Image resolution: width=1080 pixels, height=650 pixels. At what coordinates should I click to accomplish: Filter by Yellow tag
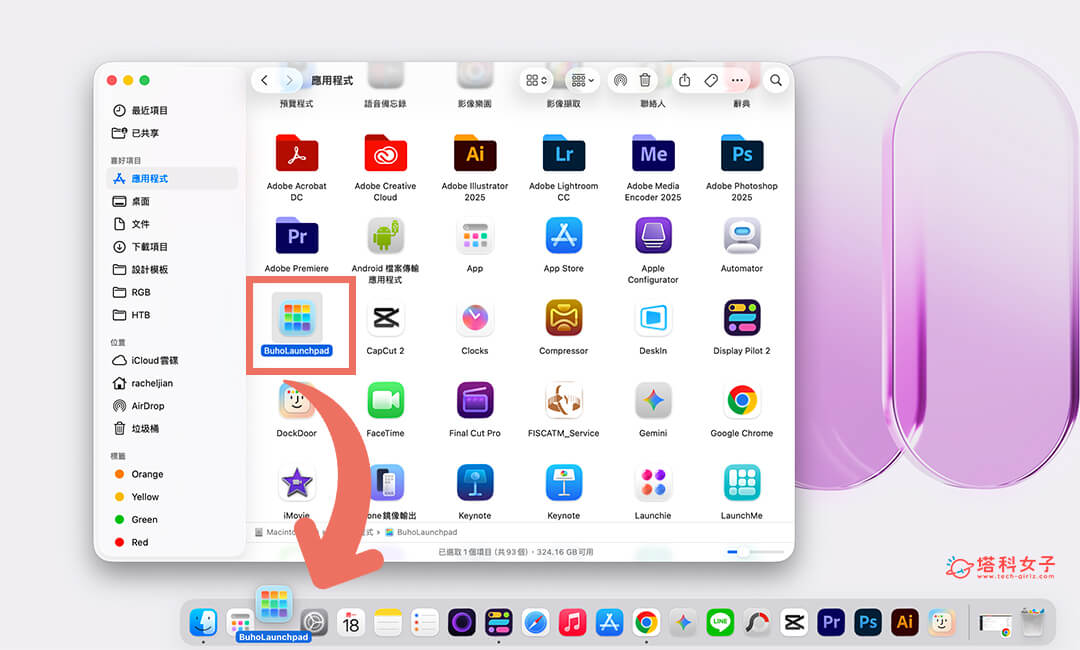[172, 496]
